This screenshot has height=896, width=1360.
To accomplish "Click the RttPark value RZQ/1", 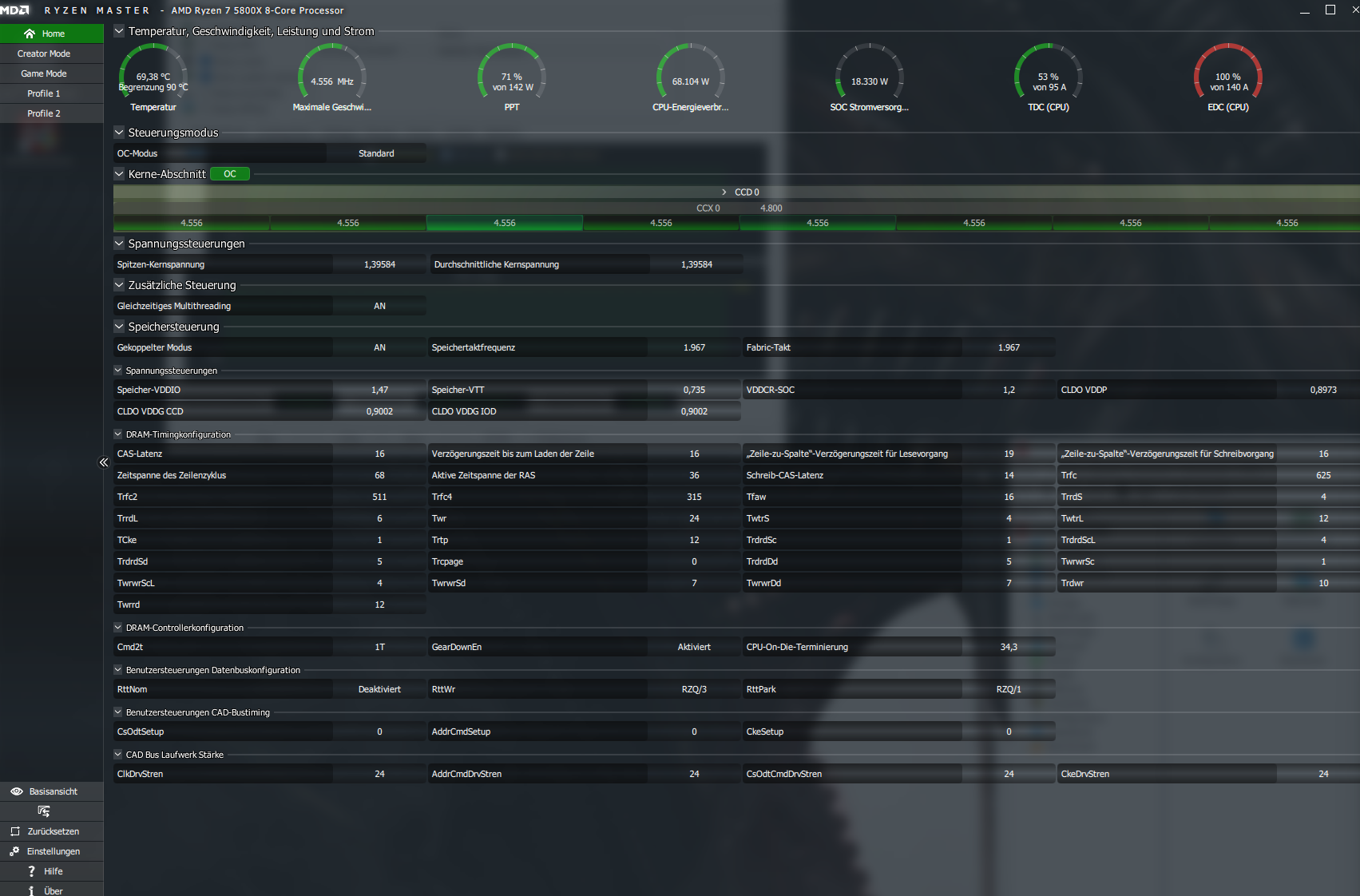I will point(1009,689).
